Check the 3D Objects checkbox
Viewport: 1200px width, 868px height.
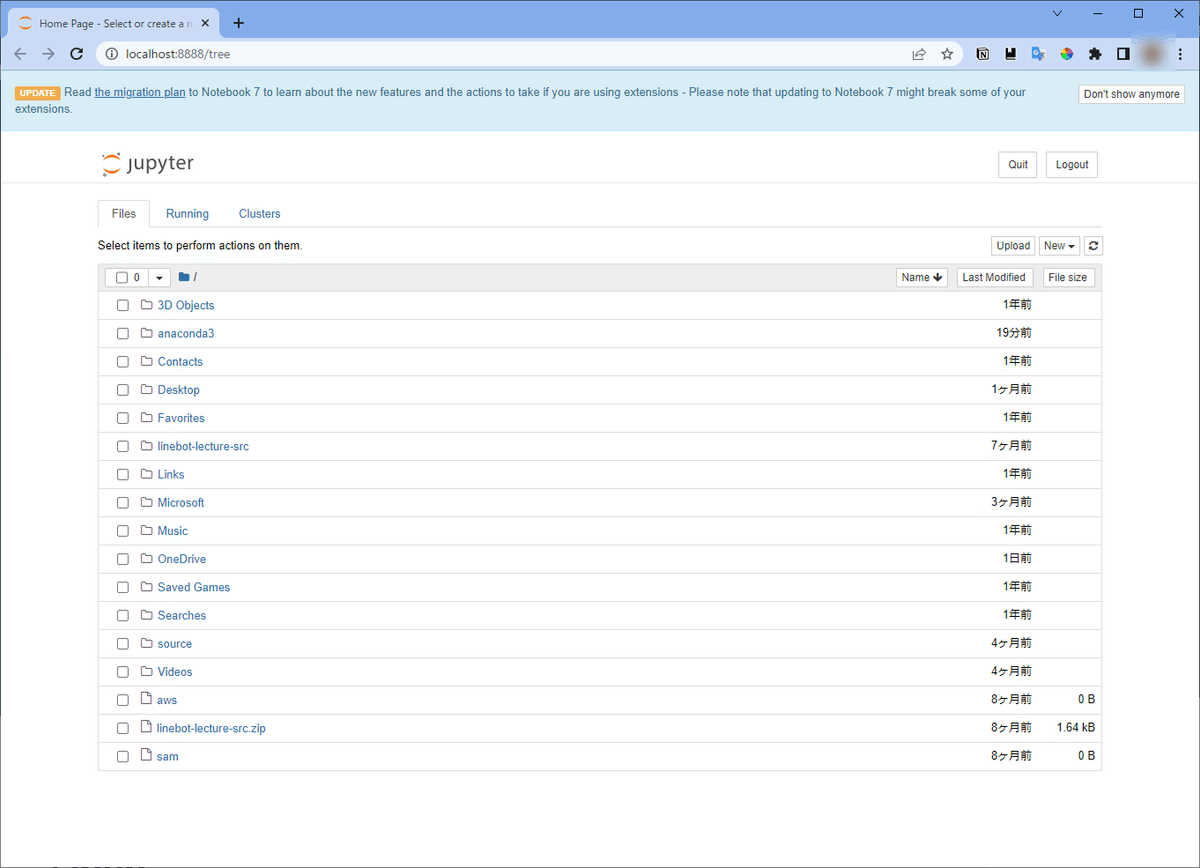[x=122, y=305]
